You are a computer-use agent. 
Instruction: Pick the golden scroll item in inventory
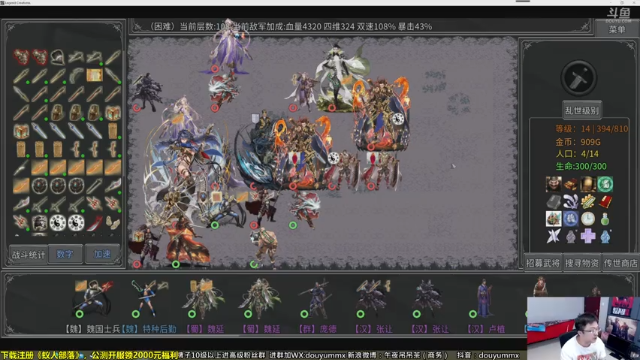point(94,75)
